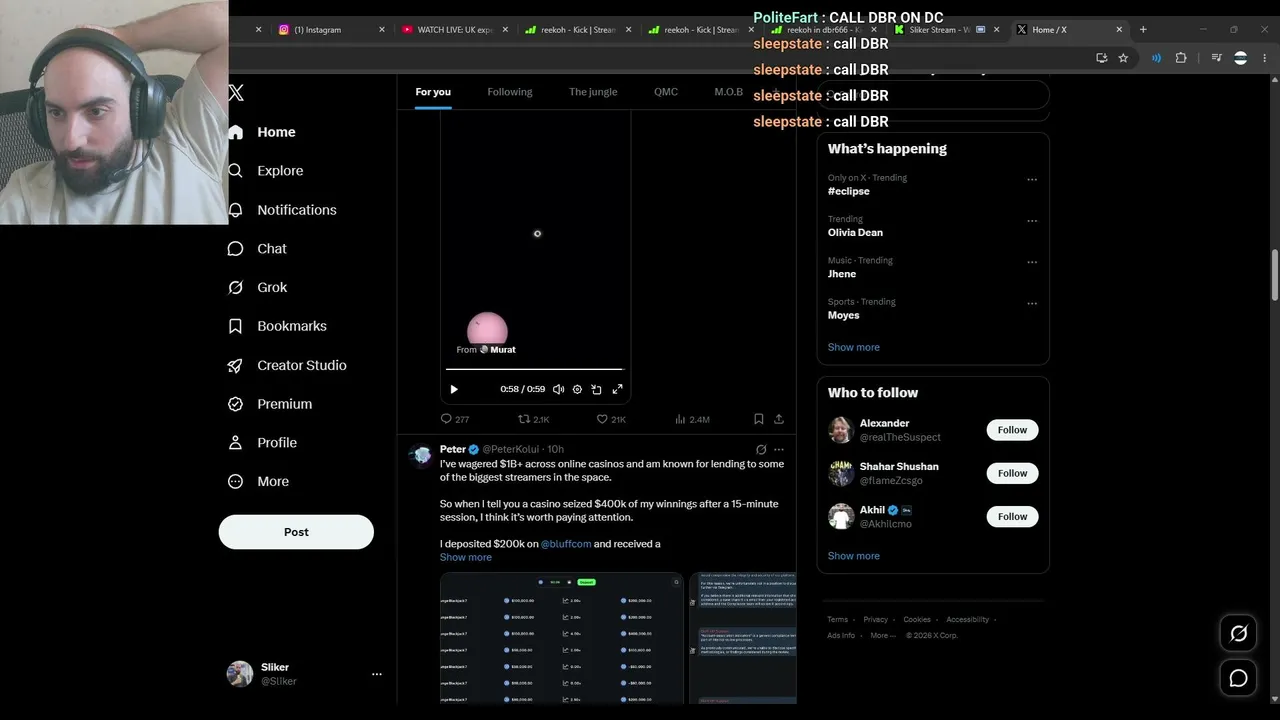1280x720 pixels.
Task: Open more options for #eclipse trend
Action: [1032, 180]
